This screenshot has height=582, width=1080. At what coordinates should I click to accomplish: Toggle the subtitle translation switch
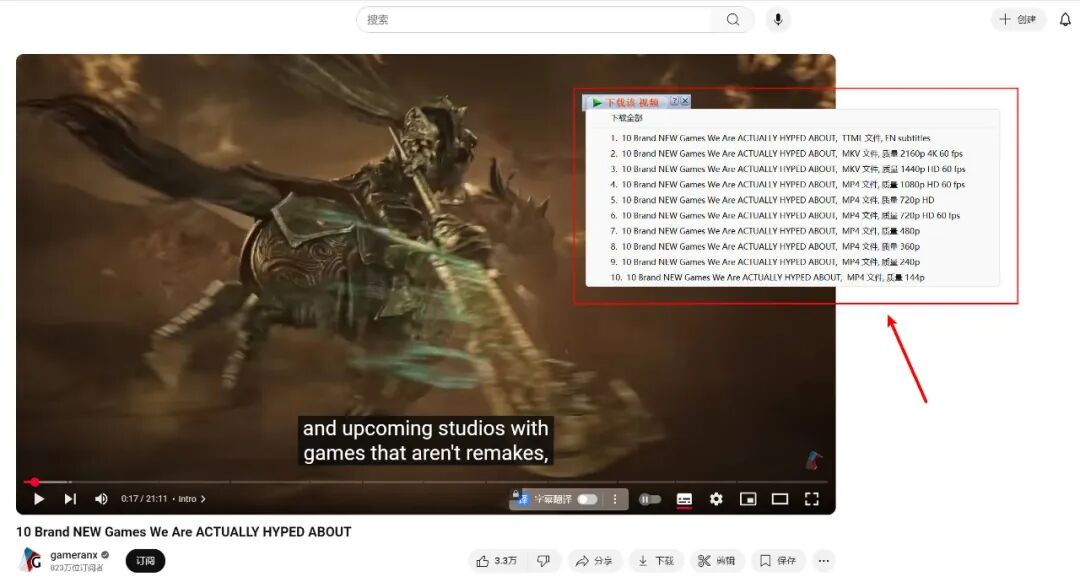coord(587,499)
